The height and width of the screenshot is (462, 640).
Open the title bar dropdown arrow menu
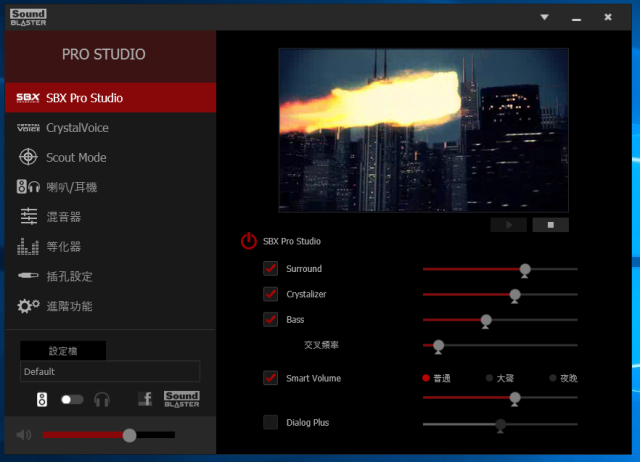[x=544, y=17]
